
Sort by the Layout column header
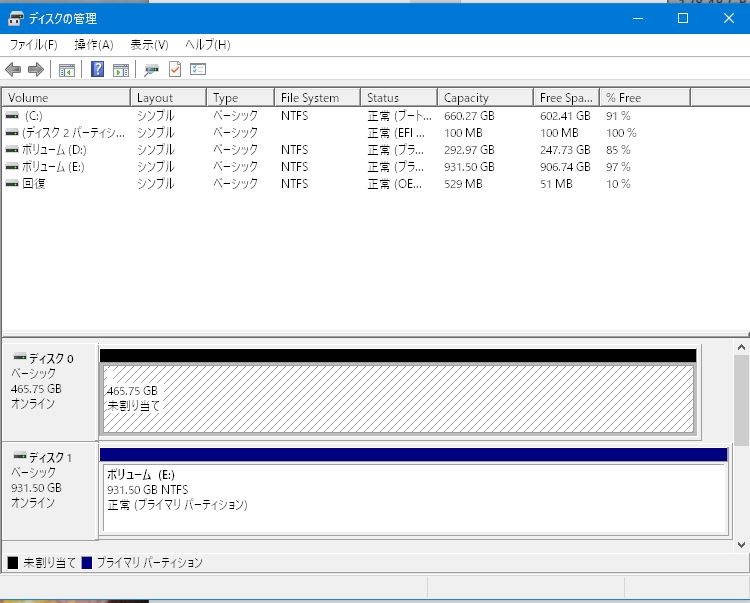168,98
